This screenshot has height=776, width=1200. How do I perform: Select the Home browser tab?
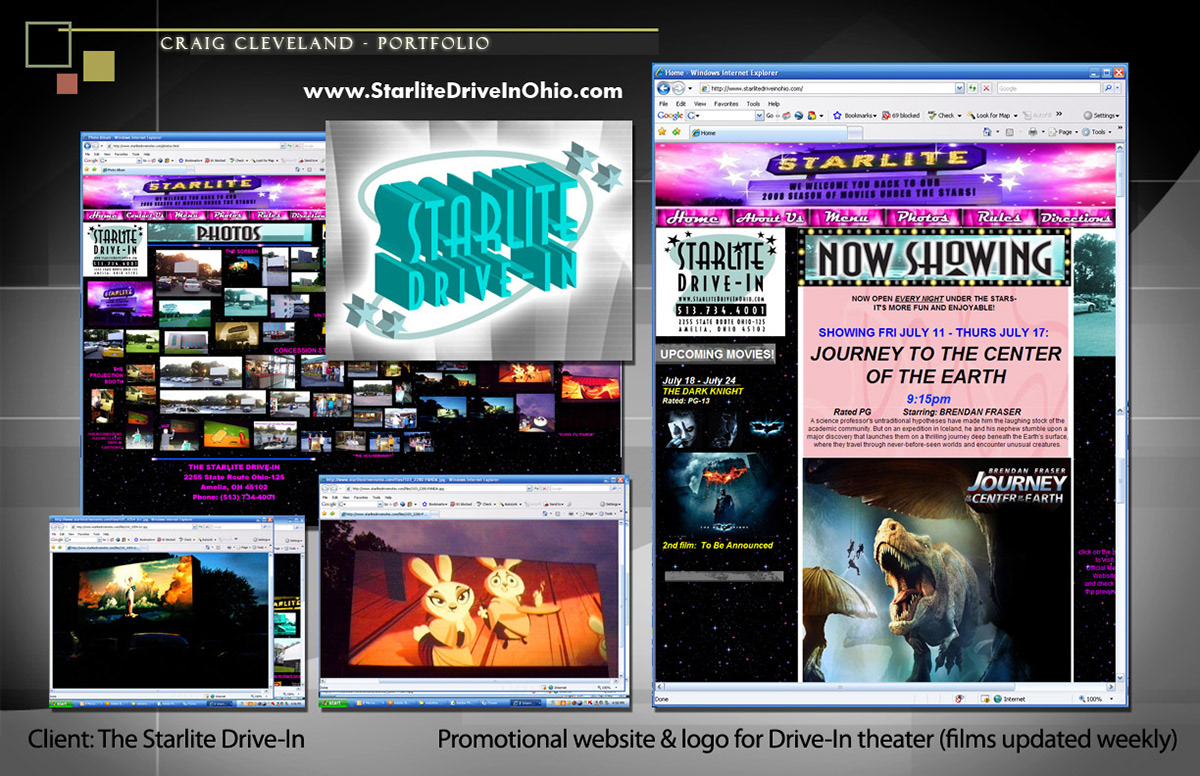[x=768, y=132]
